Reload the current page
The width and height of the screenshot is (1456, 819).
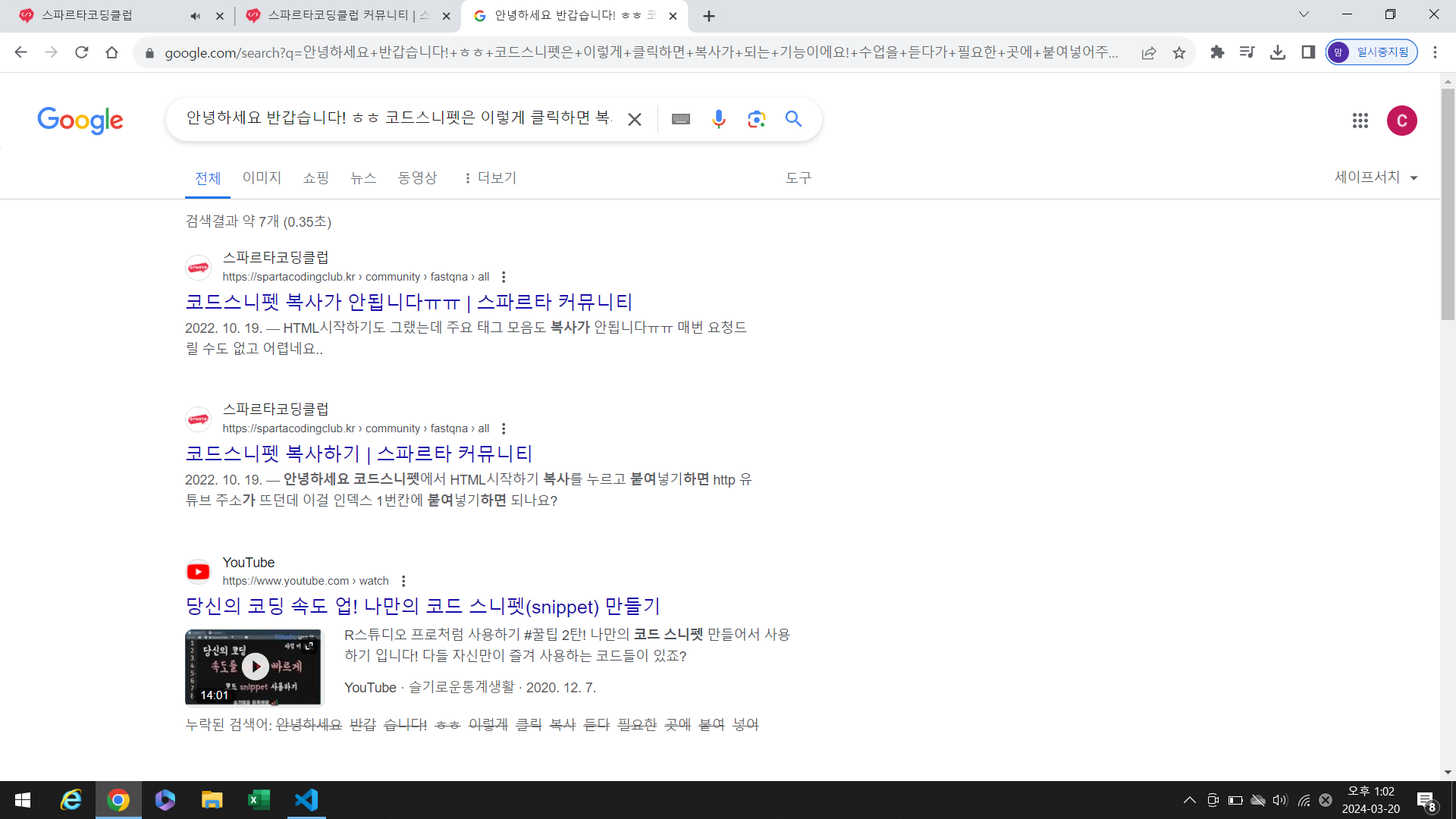81,52
